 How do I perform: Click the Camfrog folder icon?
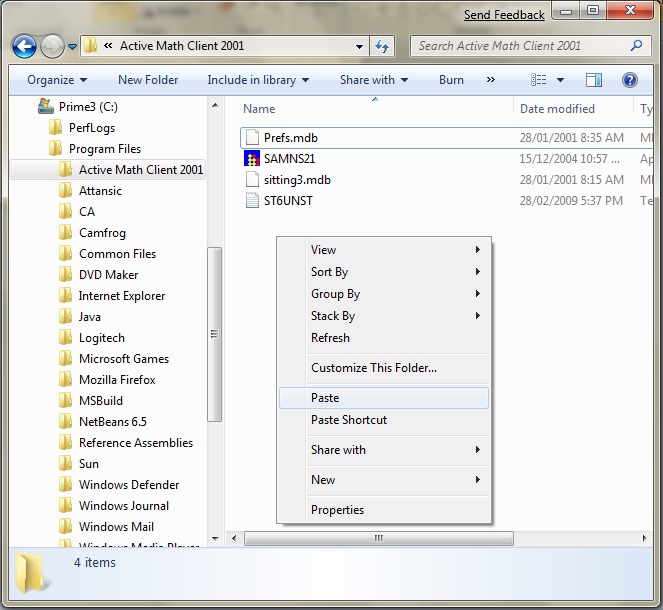(x=65, y=233)
